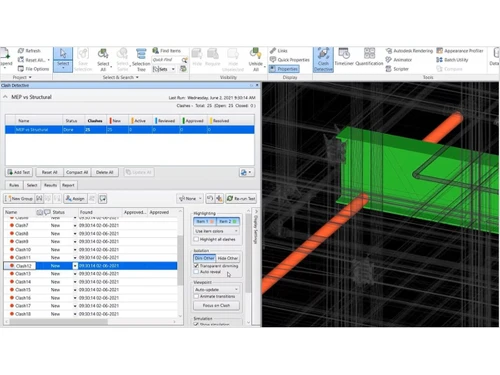
Task: Enable Highlight all clashes checkbox
Action: 196,239
